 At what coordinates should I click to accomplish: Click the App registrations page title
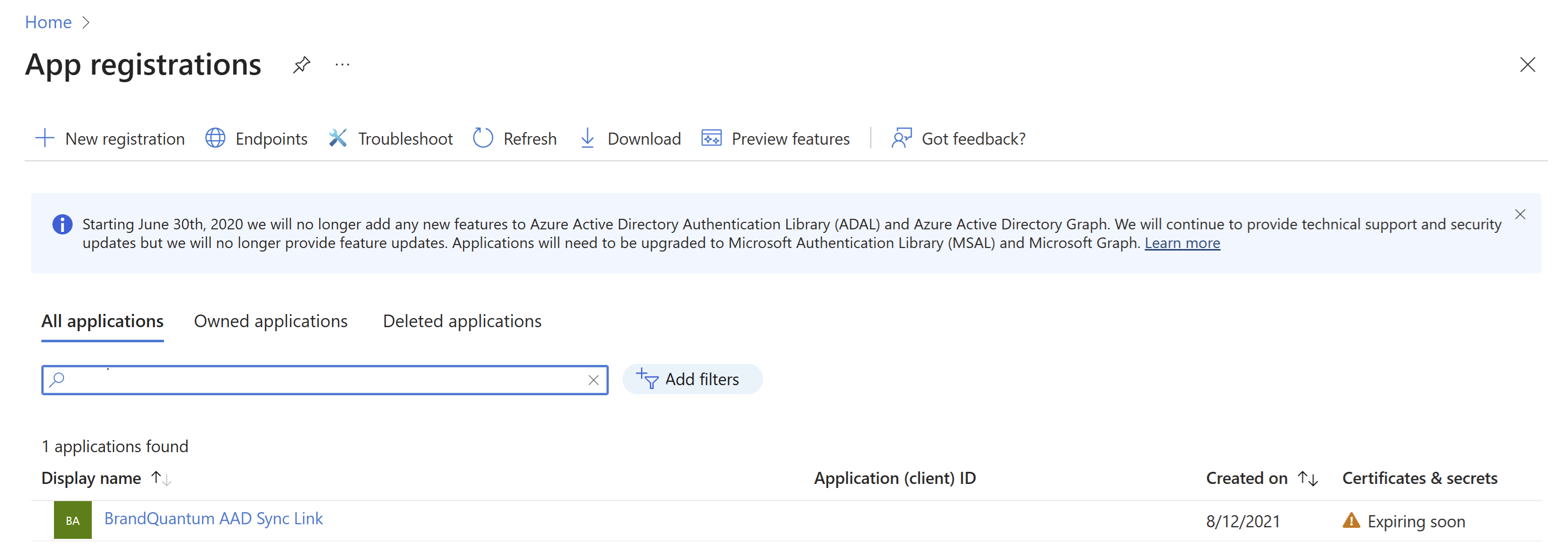coord(143,66)
